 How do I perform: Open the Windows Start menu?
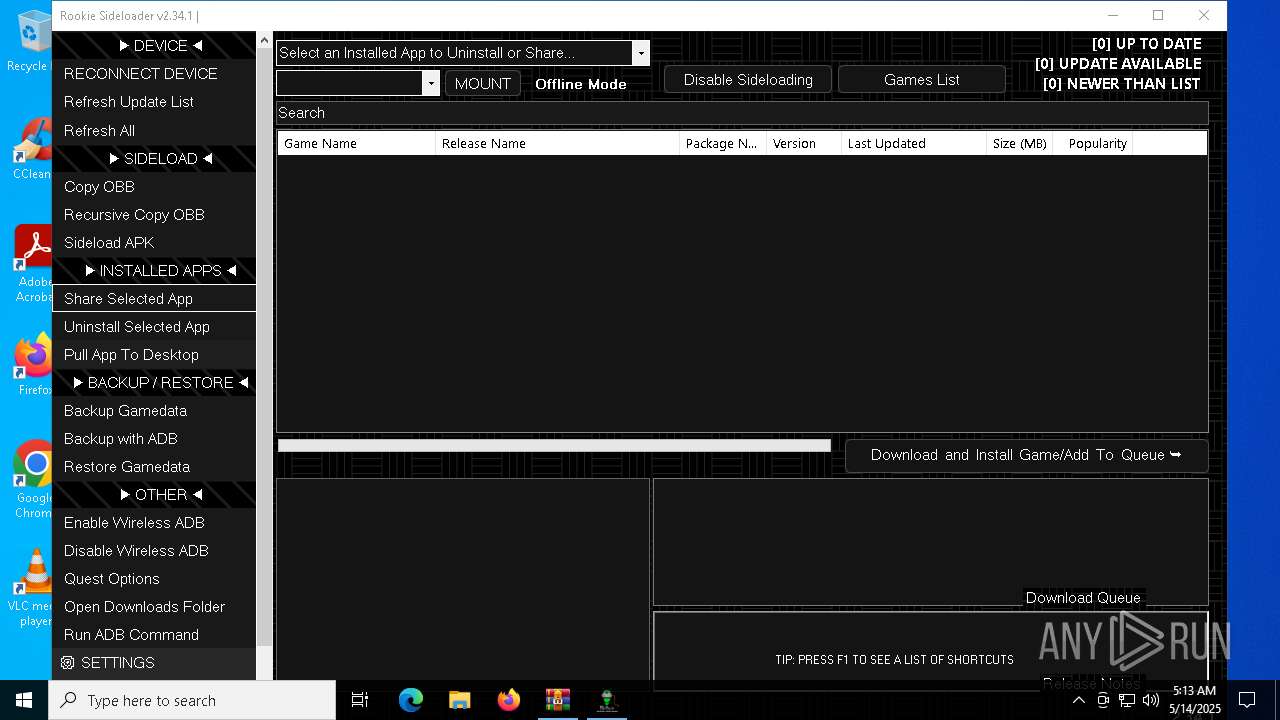coord(24,700)
